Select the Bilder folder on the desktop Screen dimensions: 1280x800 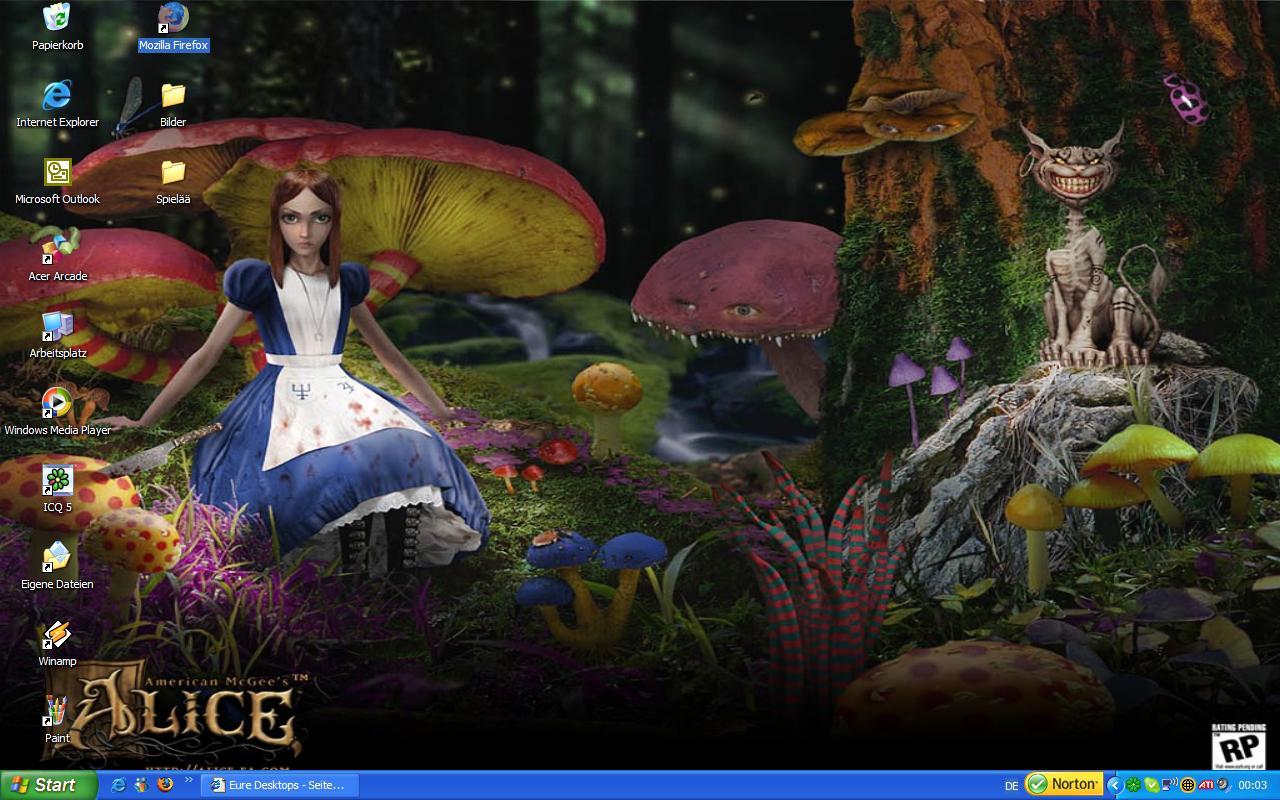pyautogui.click(x=173, y=104)
